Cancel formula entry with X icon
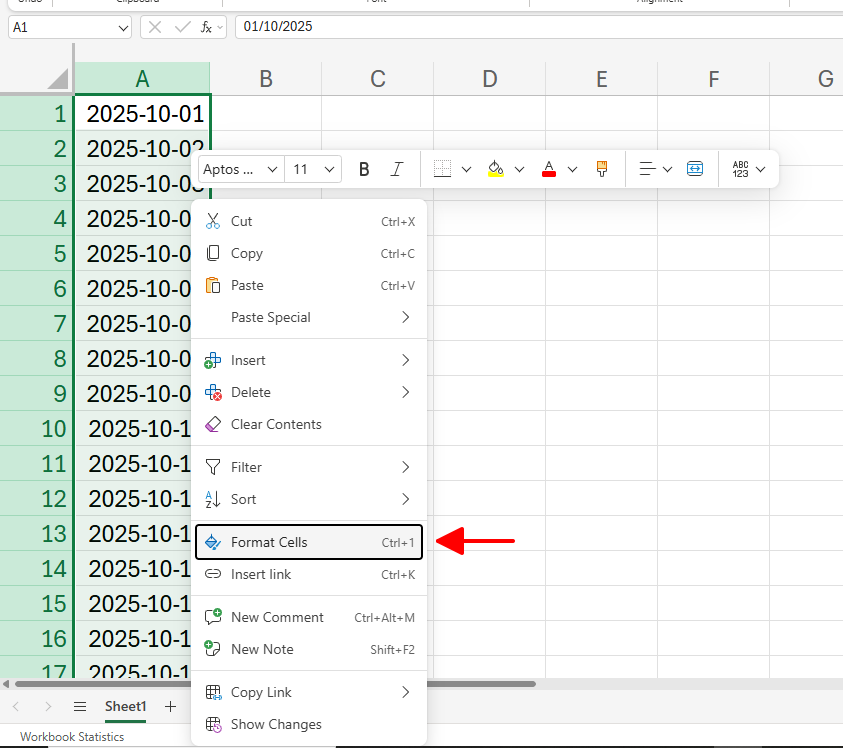 point(155,27)
